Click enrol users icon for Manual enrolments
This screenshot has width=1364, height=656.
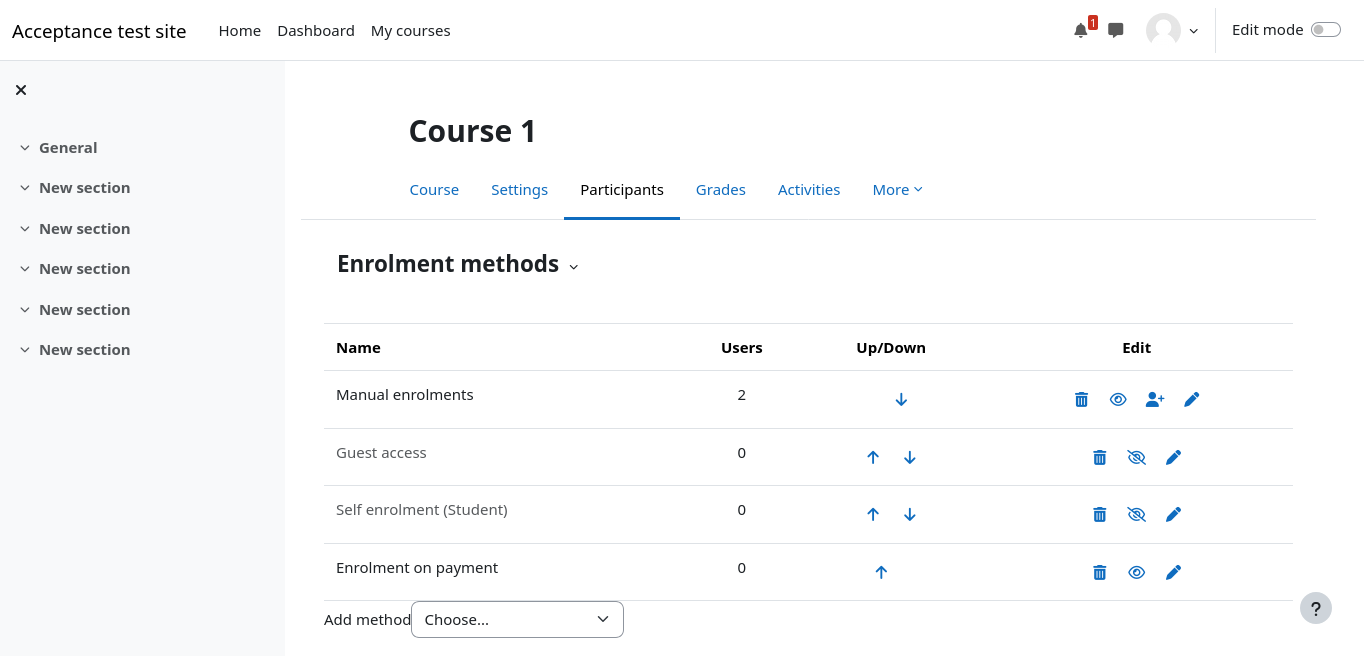(x=1155, y=400)
